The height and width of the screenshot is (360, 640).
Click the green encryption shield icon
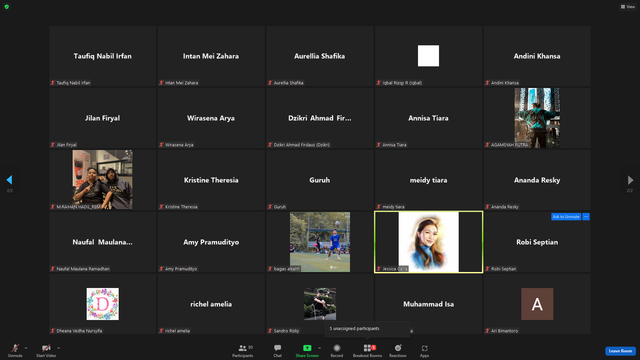pos(7,7)
